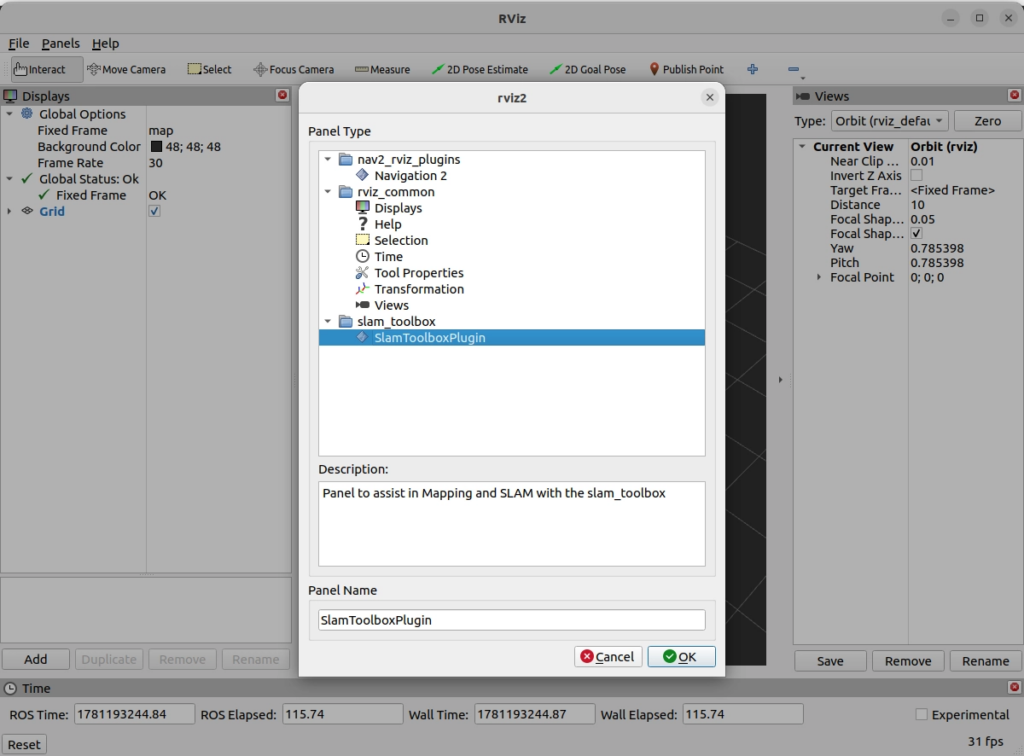Click the right-side panel collapse arrow
Image resolution: width=1024 pixels, height=756 pixels.
click(780, 379)
